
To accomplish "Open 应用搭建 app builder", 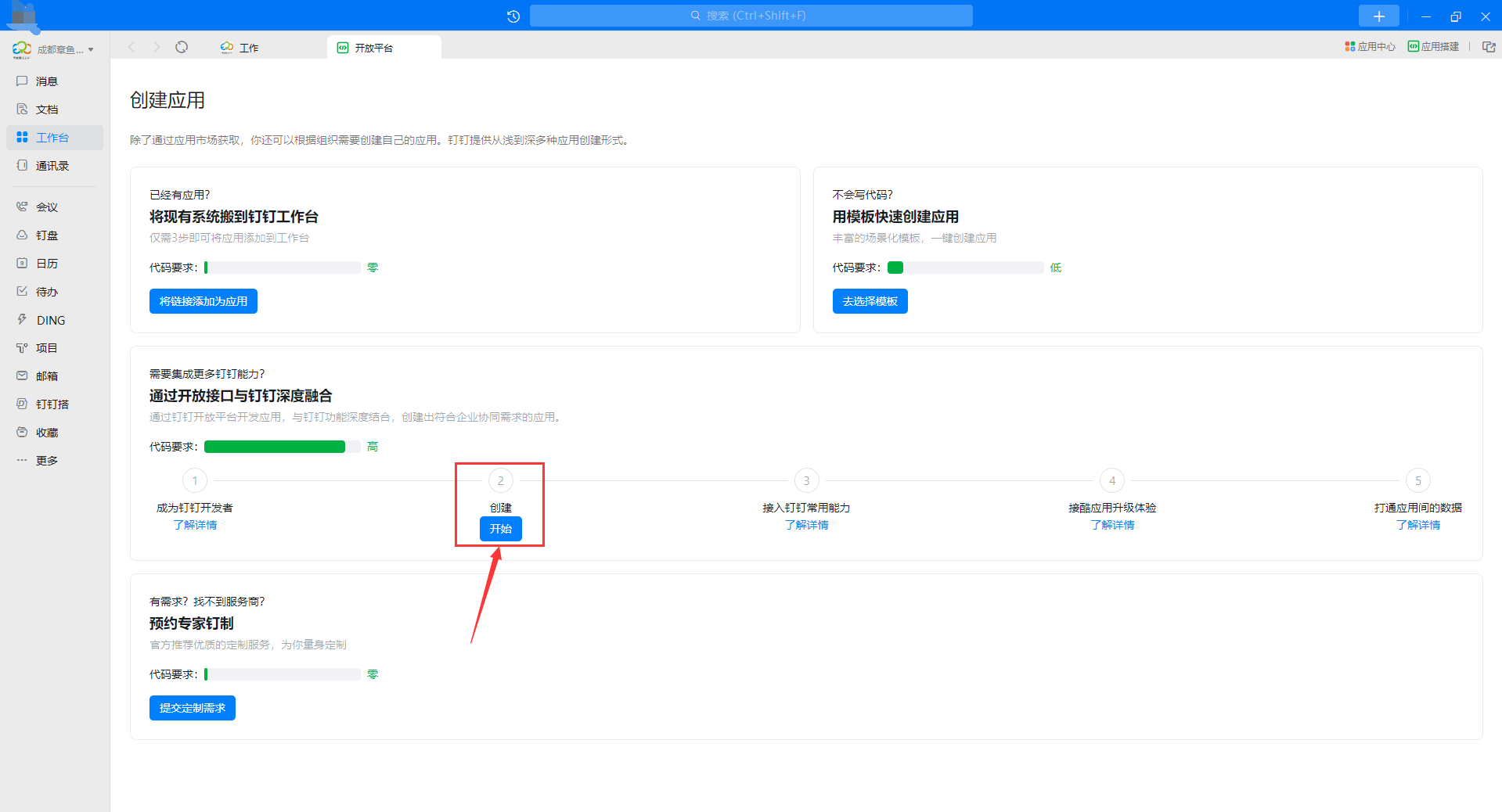I will (1433, 47).
